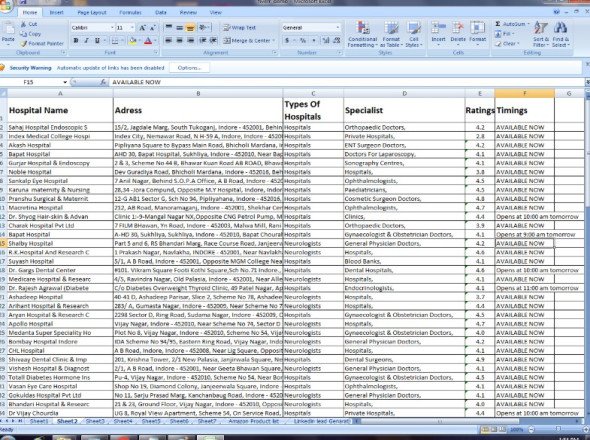
Task: Click cell containing Shalby Hospital
Action: [x=60, y=244]
